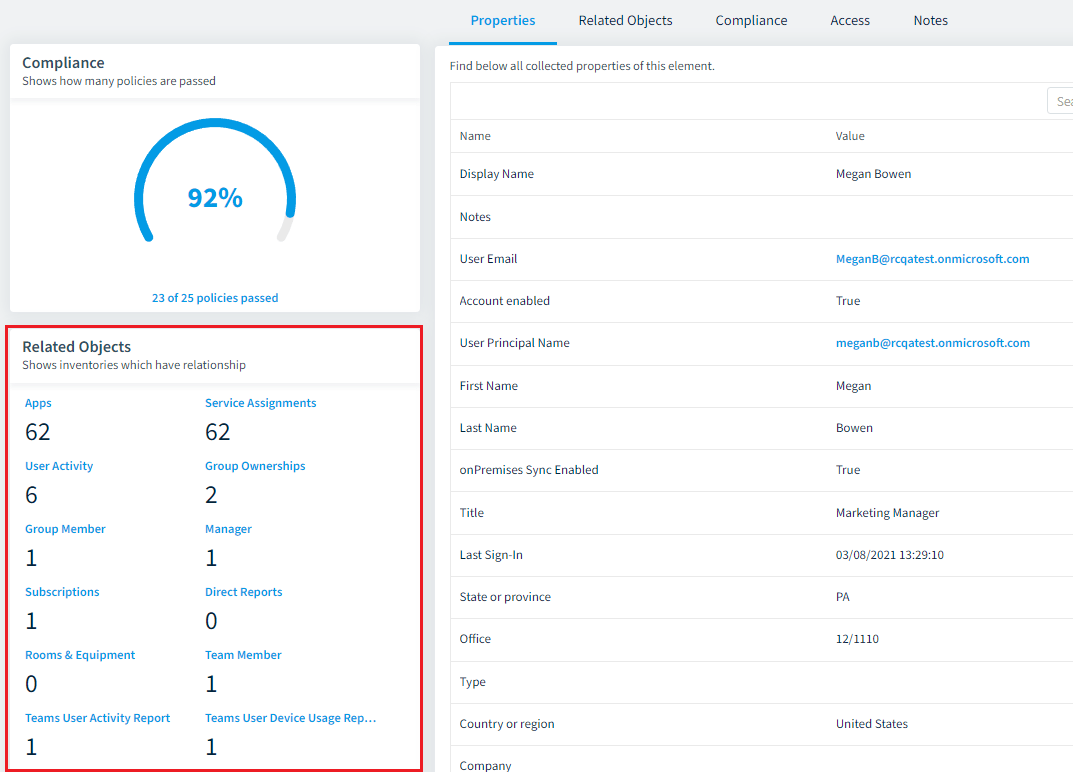Click the MeganB@rcqatest.onmicrosoft.com email link
The height and width of the screenshot is (772, 1073).
(x=932, y=259)
